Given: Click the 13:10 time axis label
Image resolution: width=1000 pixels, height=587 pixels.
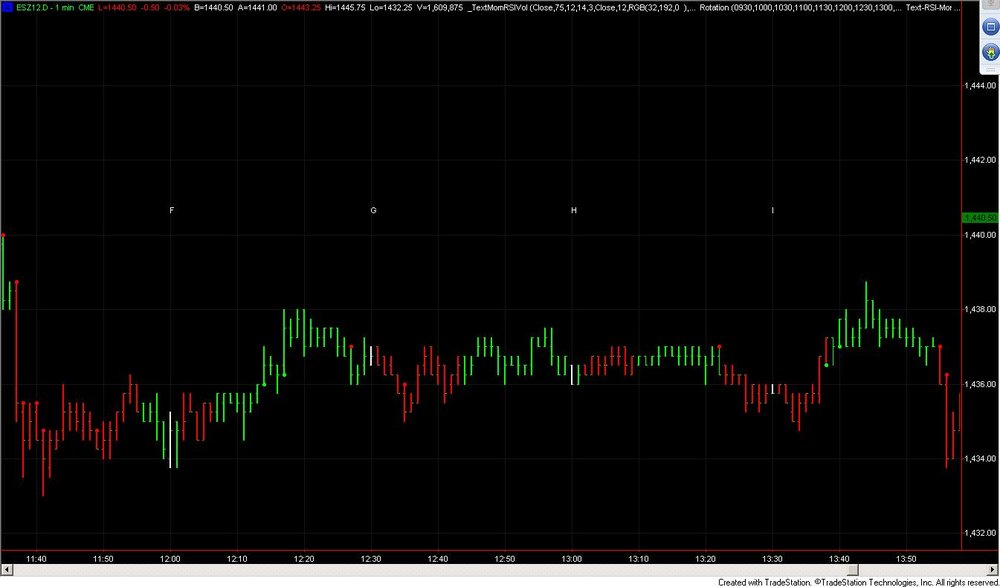Looking at the screenshot, I should (x=638, y=559).
